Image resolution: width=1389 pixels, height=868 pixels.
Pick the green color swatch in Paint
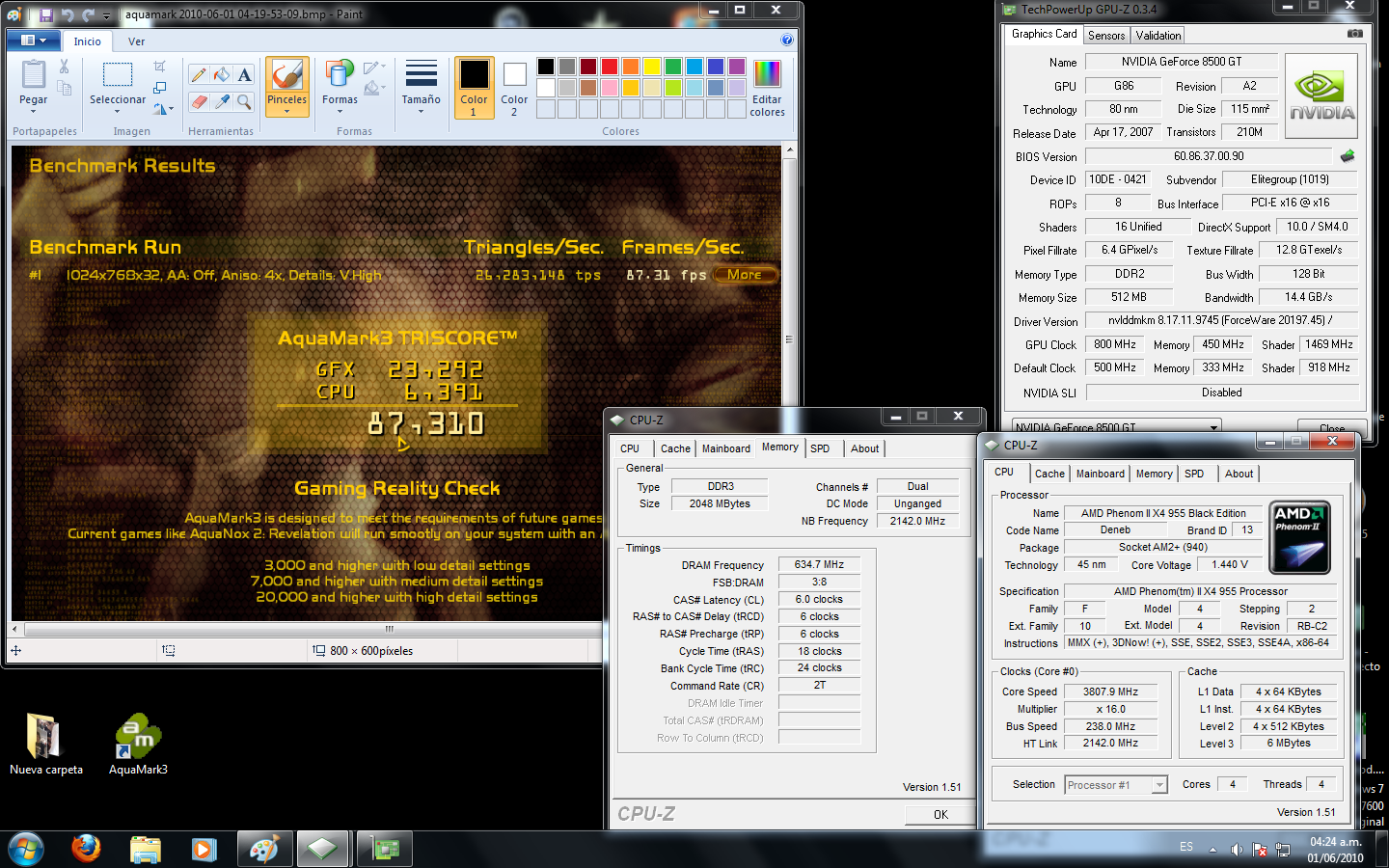coord(673,67)
